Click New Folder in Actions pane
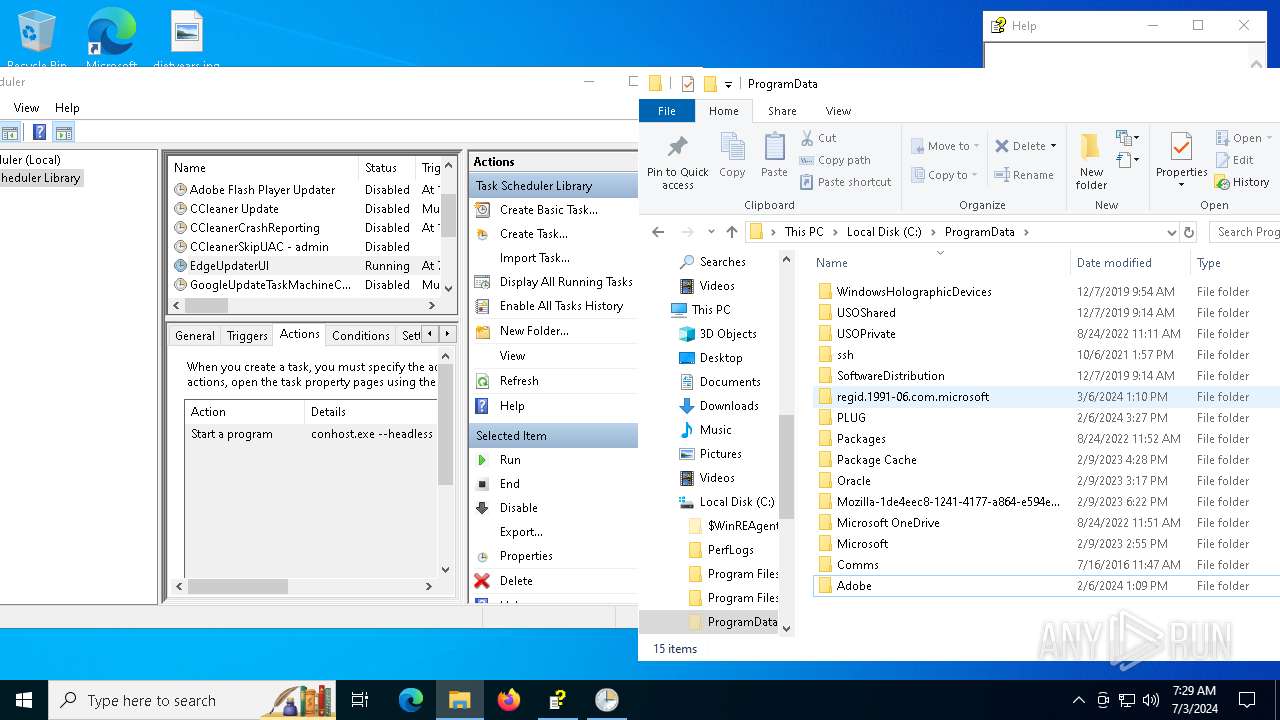This screenshot has width=1280, height=720. click(x=534, y=331)
